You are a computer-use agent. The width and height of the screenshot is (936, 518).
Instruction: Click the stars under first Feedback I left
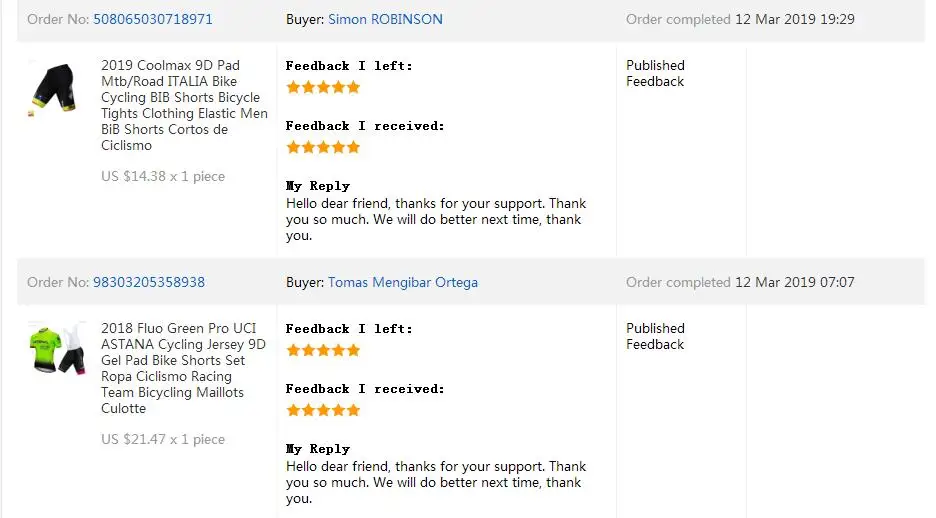[x=323, y=87]
